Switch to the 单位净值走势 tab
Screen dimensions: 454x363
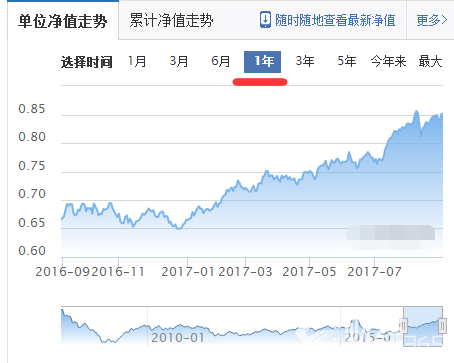pyautogui.click(x=63, y=21)
